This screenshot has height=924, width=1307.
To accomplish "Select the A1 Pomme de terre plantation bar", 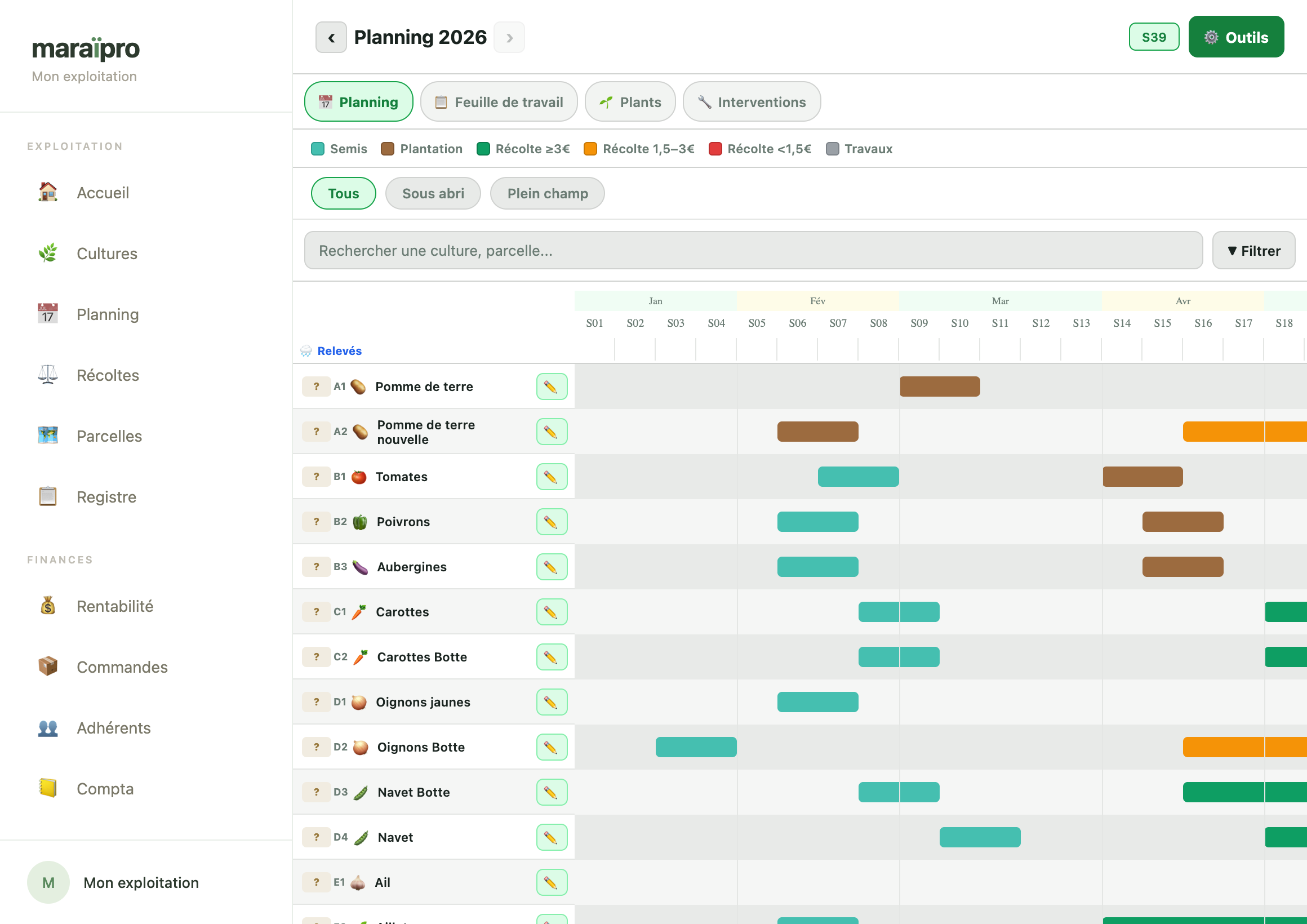I will [x=940, y=387].
